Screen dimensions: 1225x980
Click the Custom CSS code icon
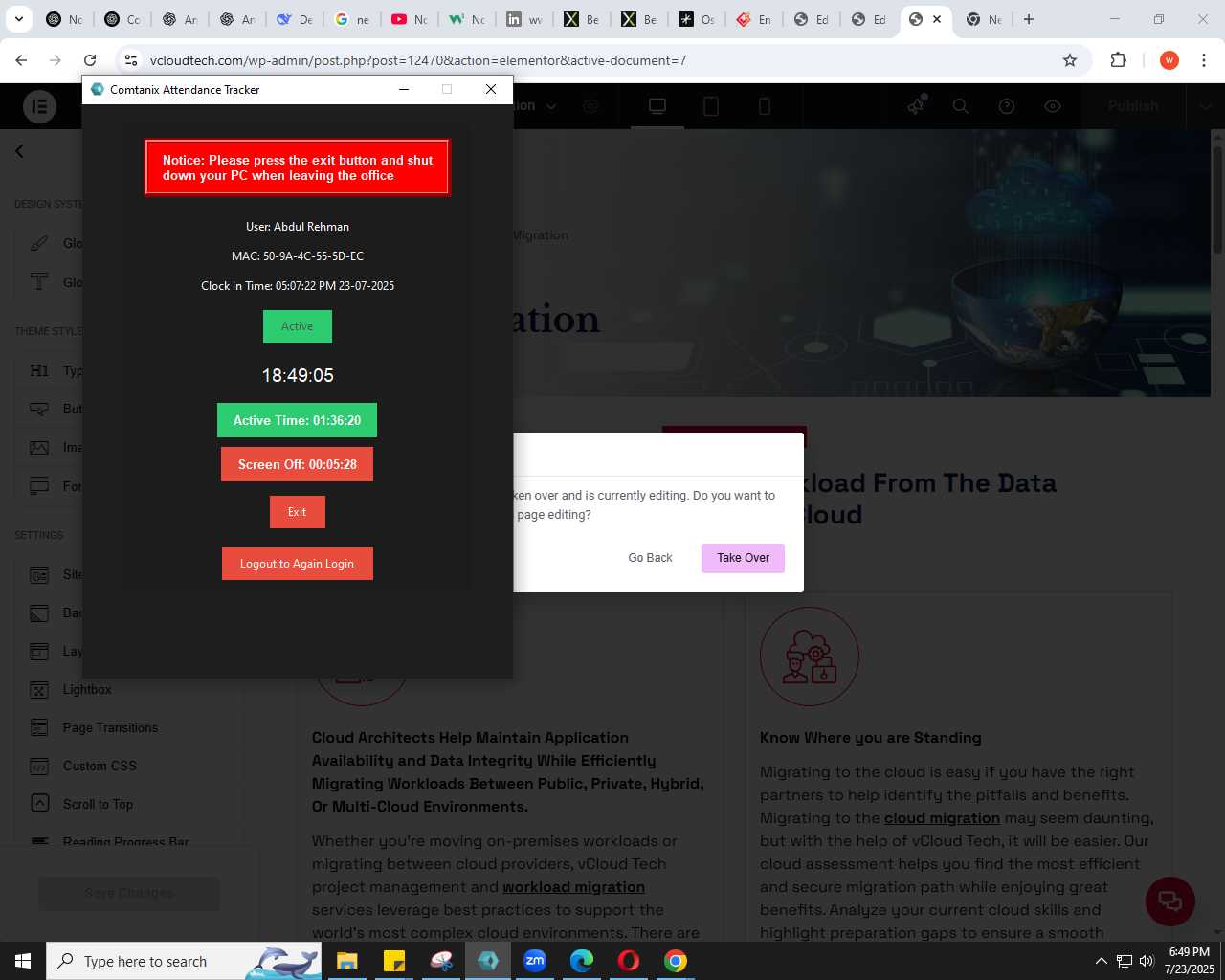coord(39,766)
